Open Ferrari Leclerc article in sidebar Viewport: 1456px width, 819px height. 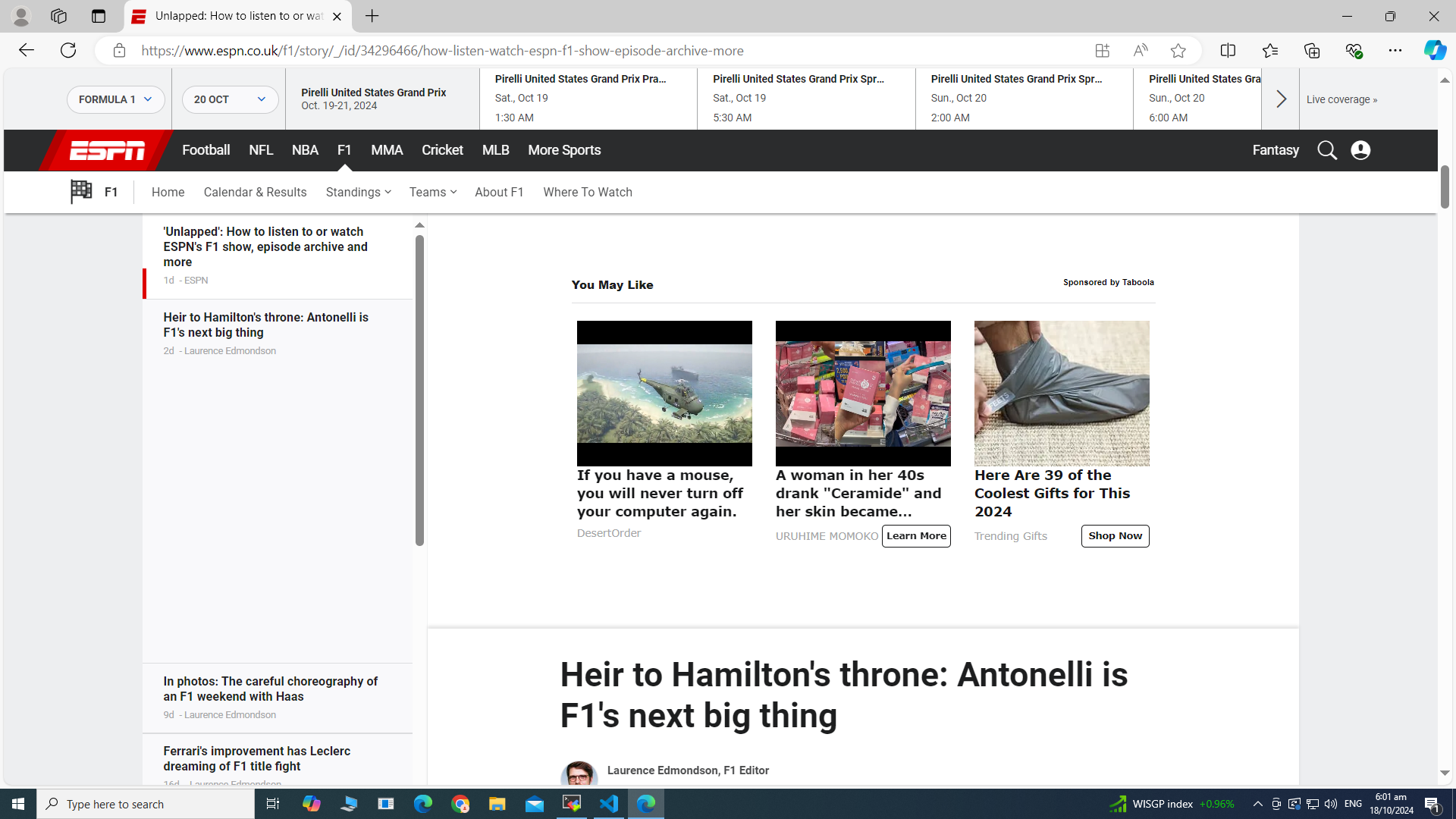[278, 760]
